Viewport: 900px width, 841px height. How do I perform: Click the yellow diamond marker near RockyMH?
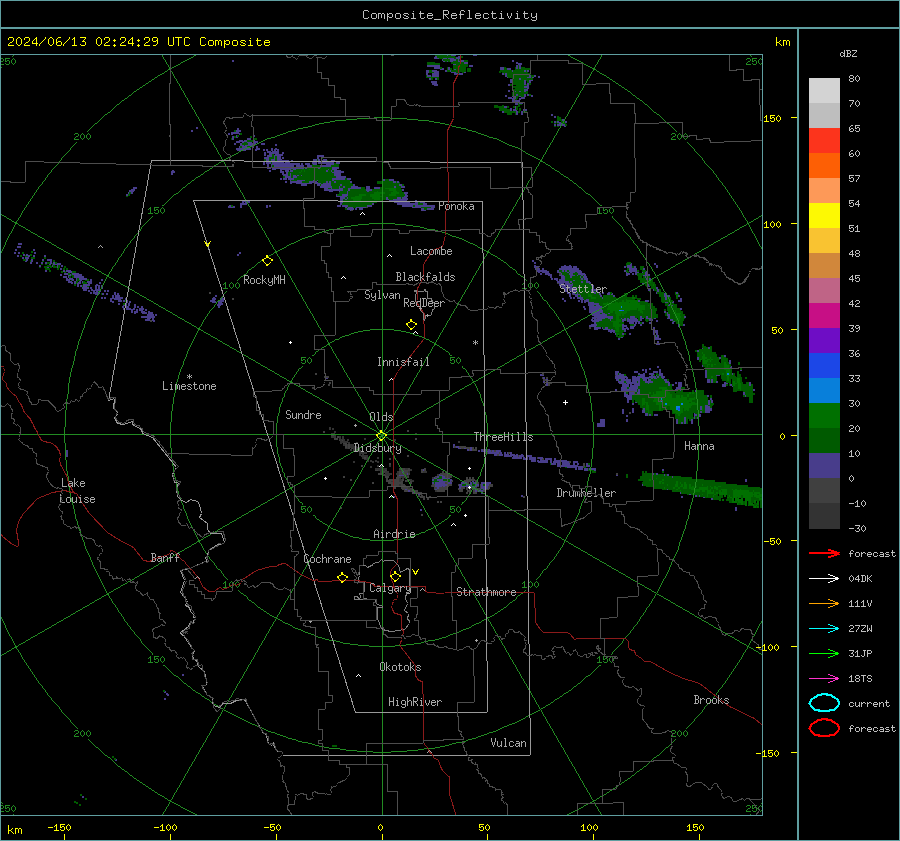[267, 261]
